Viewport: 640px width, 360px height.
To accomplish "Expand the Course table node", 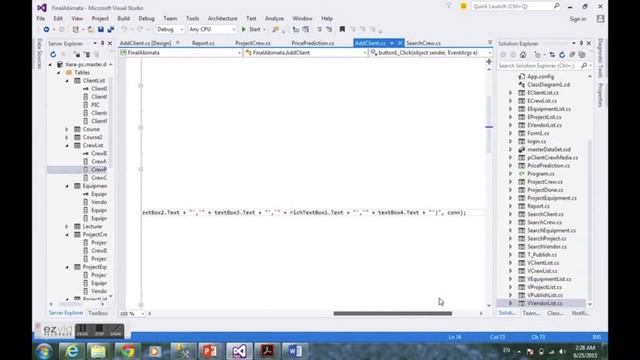I will (67, 129).
